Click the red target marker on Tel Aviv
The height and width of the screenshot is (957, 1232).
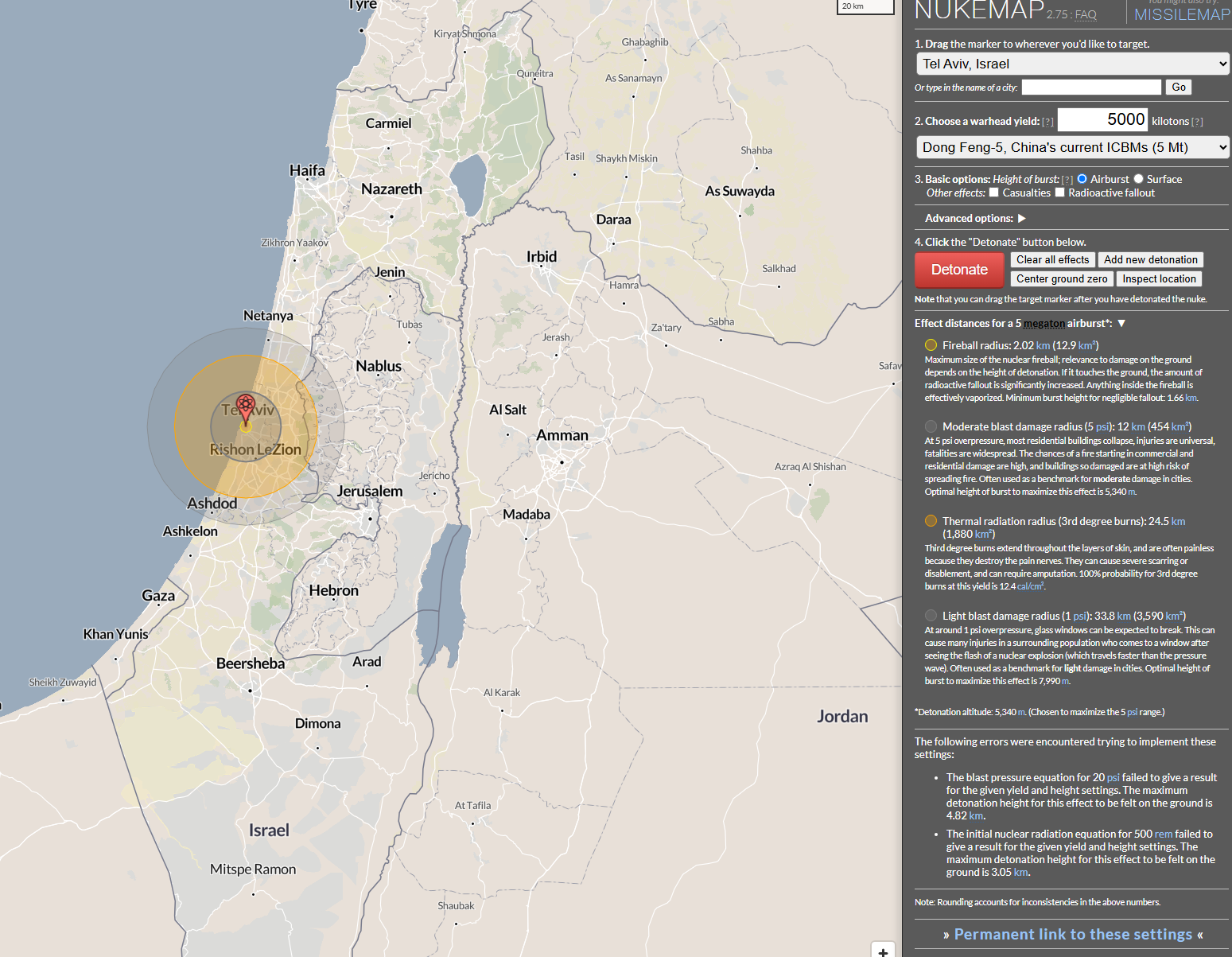tap(246, 409)
